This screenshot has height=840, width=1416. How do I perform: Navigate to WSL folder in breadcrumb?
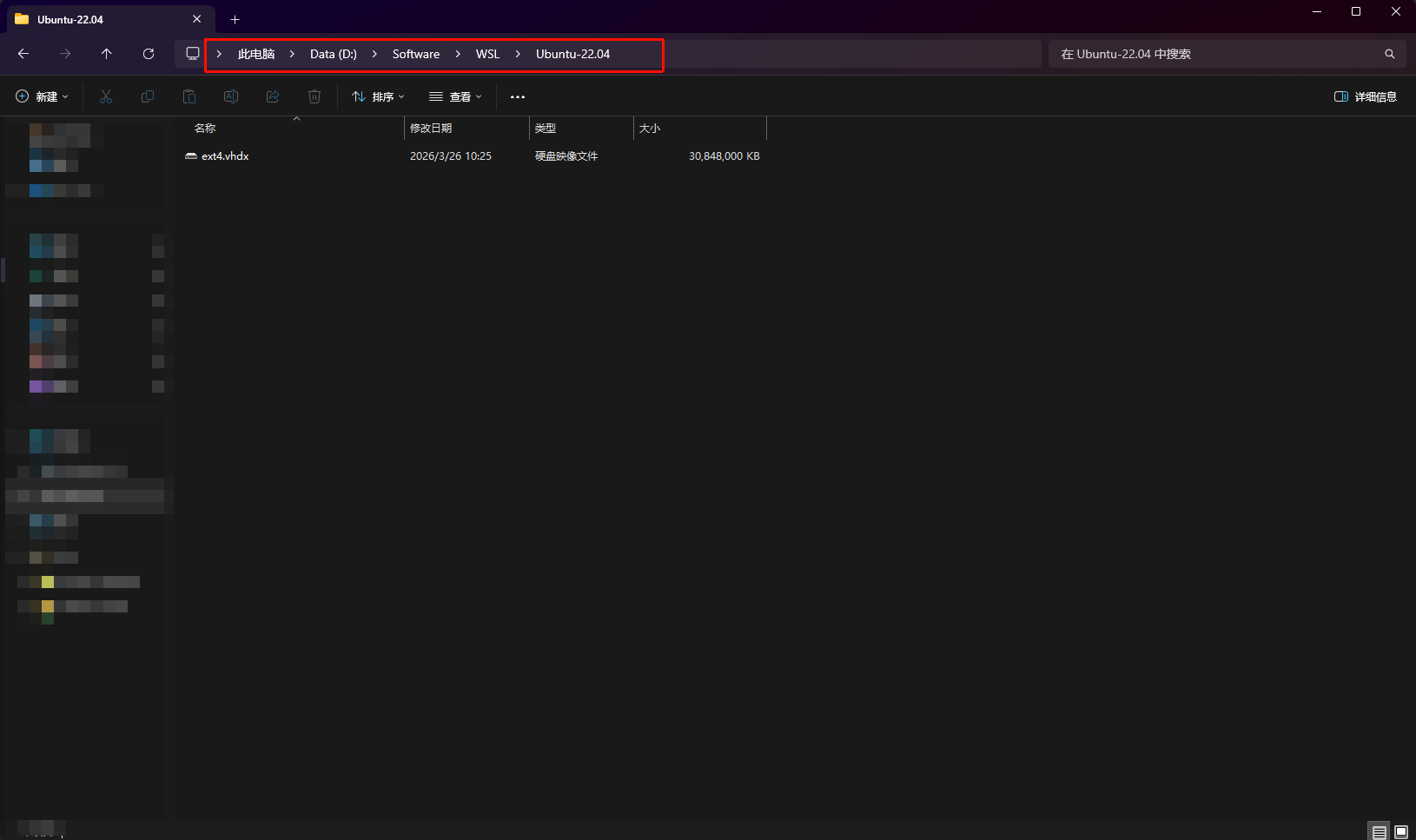pyautogui.click(x=487, y=54)
